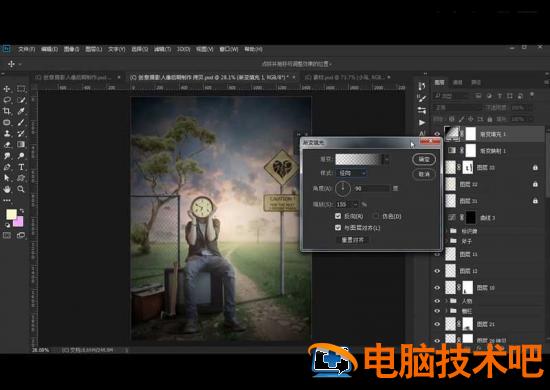
Task: Select the Blur tool
Action: click(7, 156)
